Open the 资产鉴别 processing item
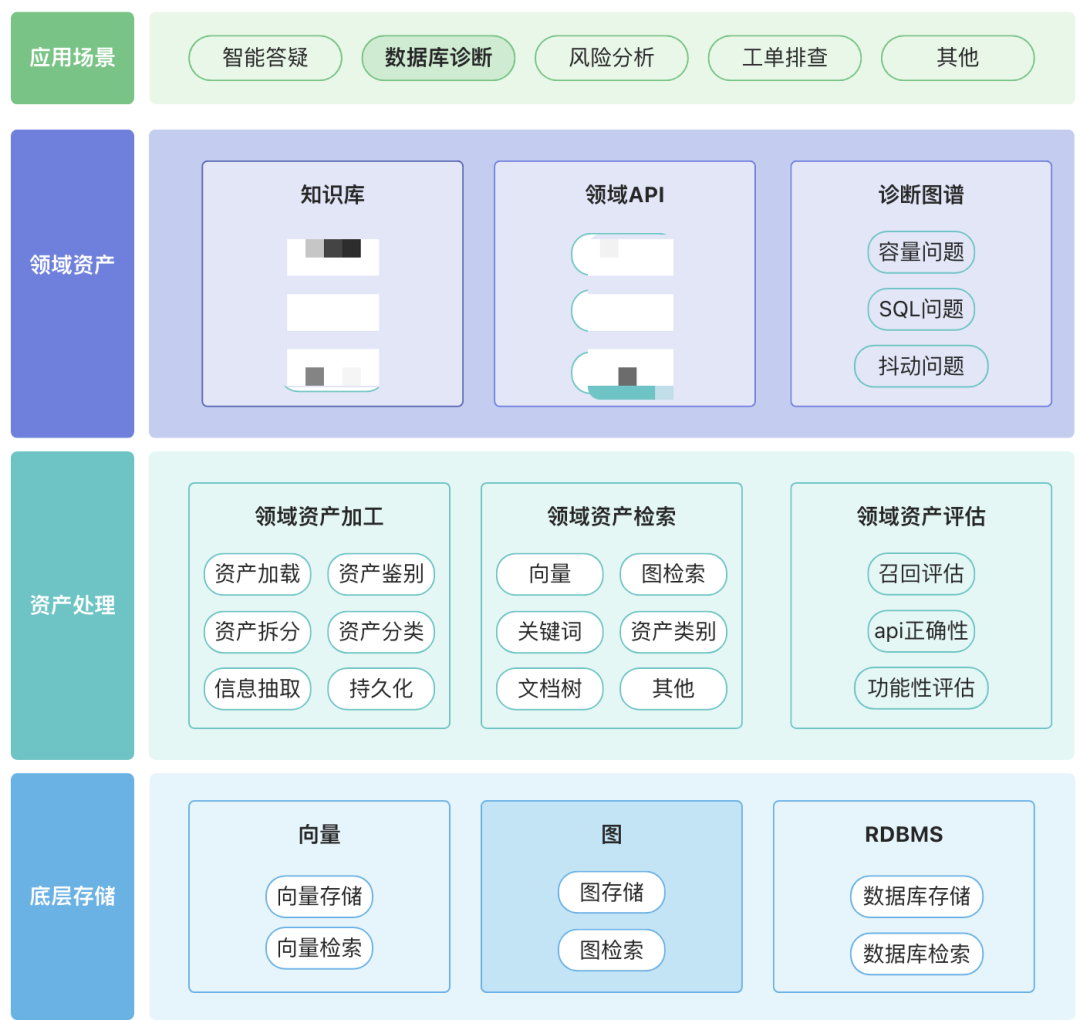This screenshot has height=1020, width=1080. 381,574
